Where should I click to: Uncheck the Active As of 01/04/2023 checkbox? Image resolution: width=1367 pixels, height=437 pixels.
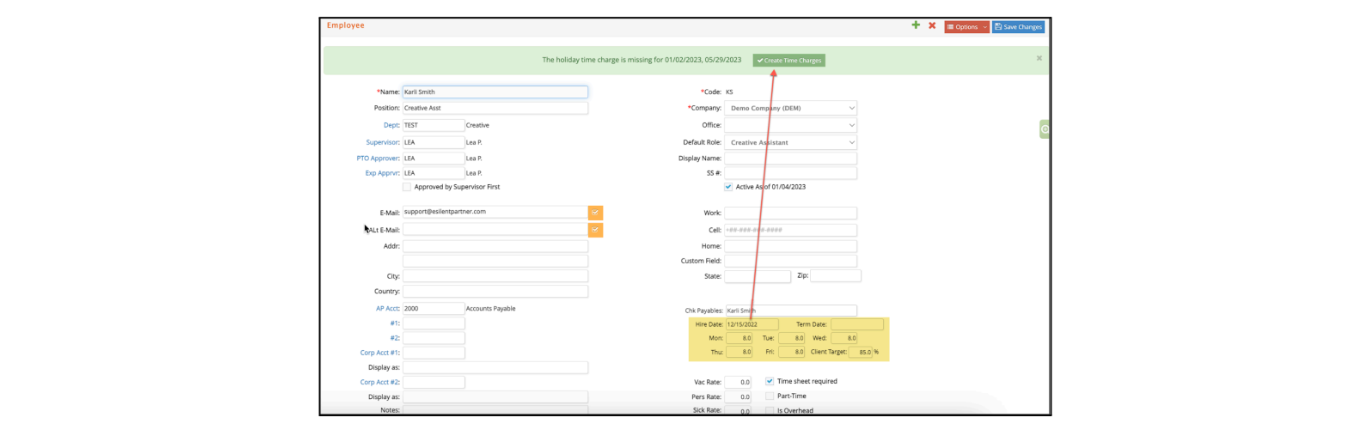pyautogui.click(x=729, y=187)
